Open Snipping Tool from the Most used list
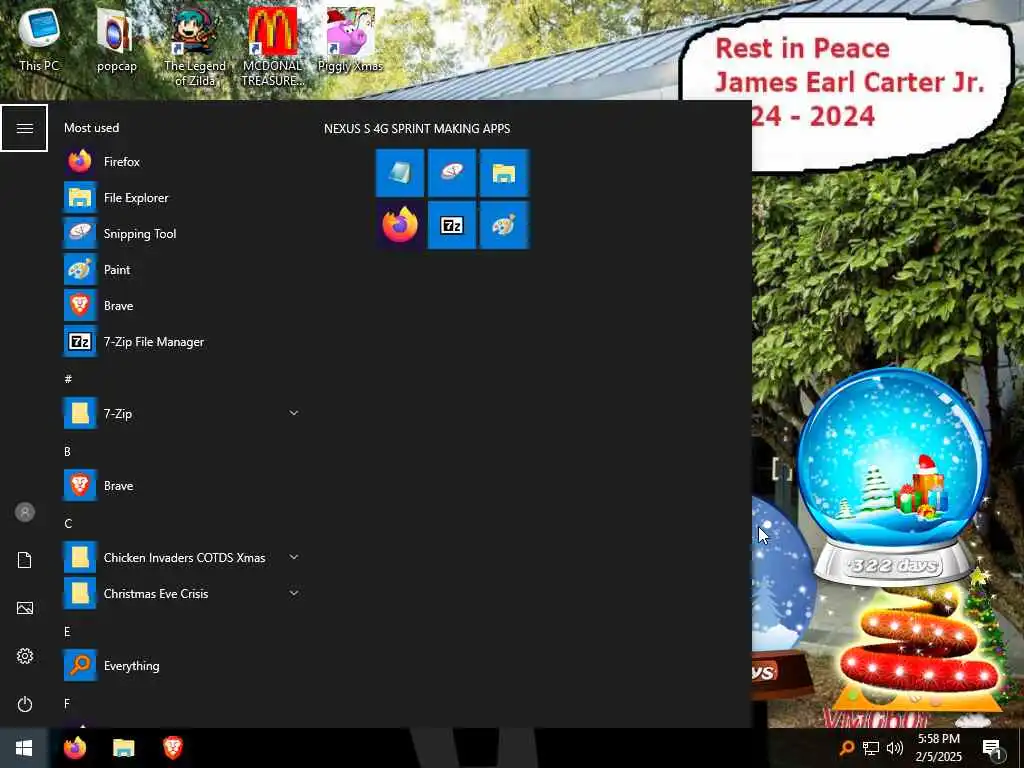This screenshot has height=768, width=1024. point(183,233)
